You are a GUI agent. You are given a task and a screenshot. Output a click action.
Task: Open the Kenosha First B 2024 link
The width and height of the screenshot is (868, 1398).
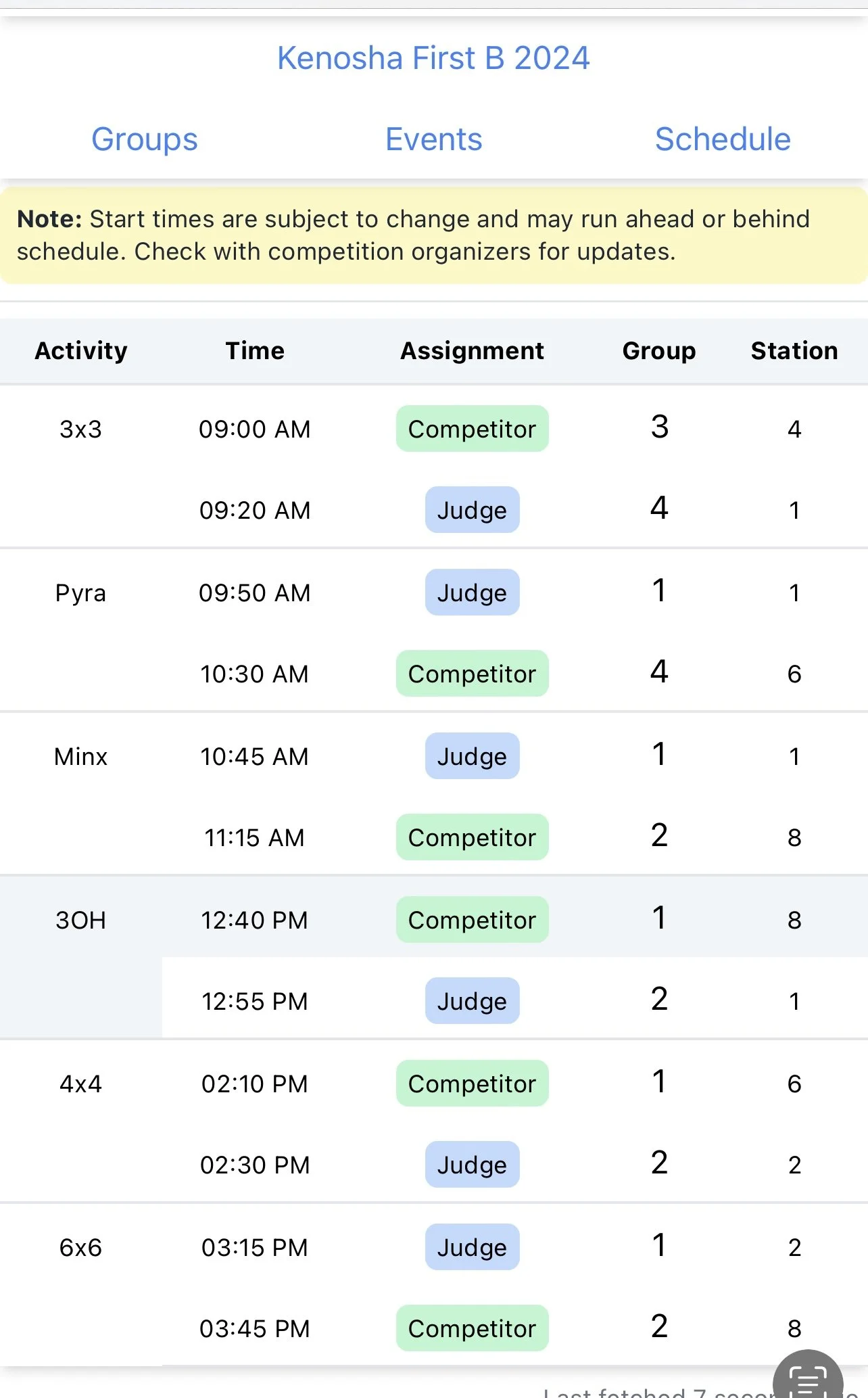[433, 58]
